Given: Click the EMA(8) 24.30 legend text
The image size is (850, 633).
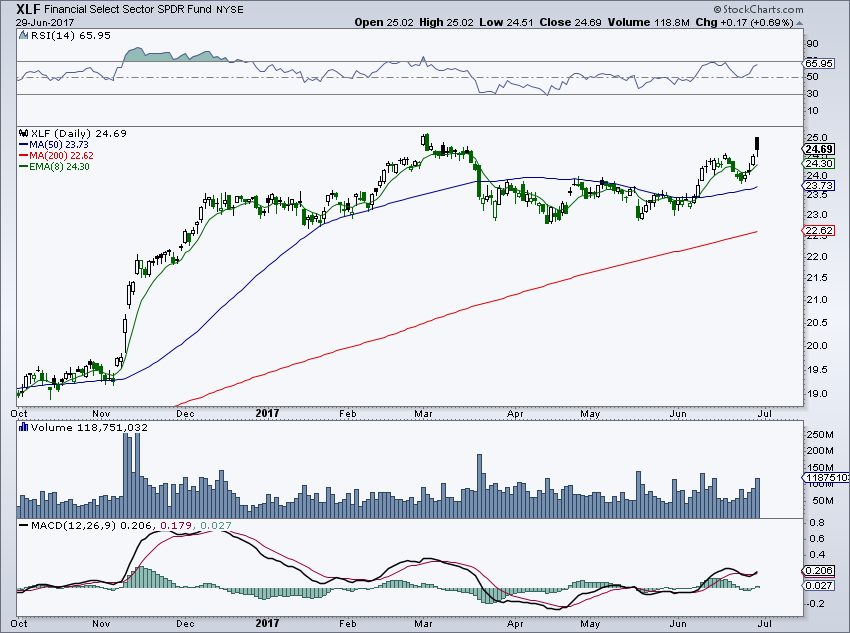Looking at the screenshot, I should click(x=59, y=166).
